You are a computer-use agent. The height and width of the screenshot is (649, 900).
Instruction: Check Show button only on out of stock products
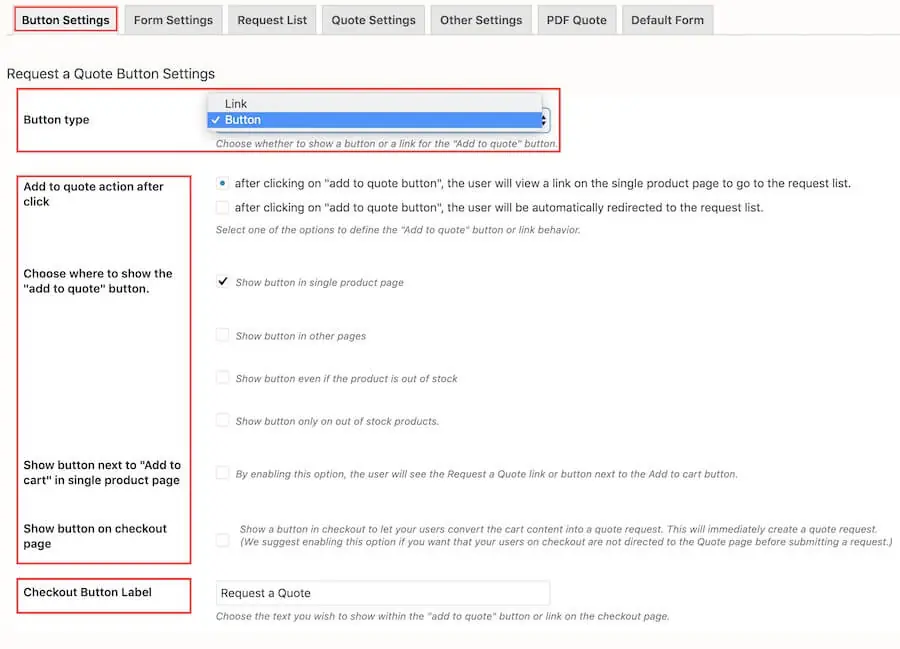222,421
